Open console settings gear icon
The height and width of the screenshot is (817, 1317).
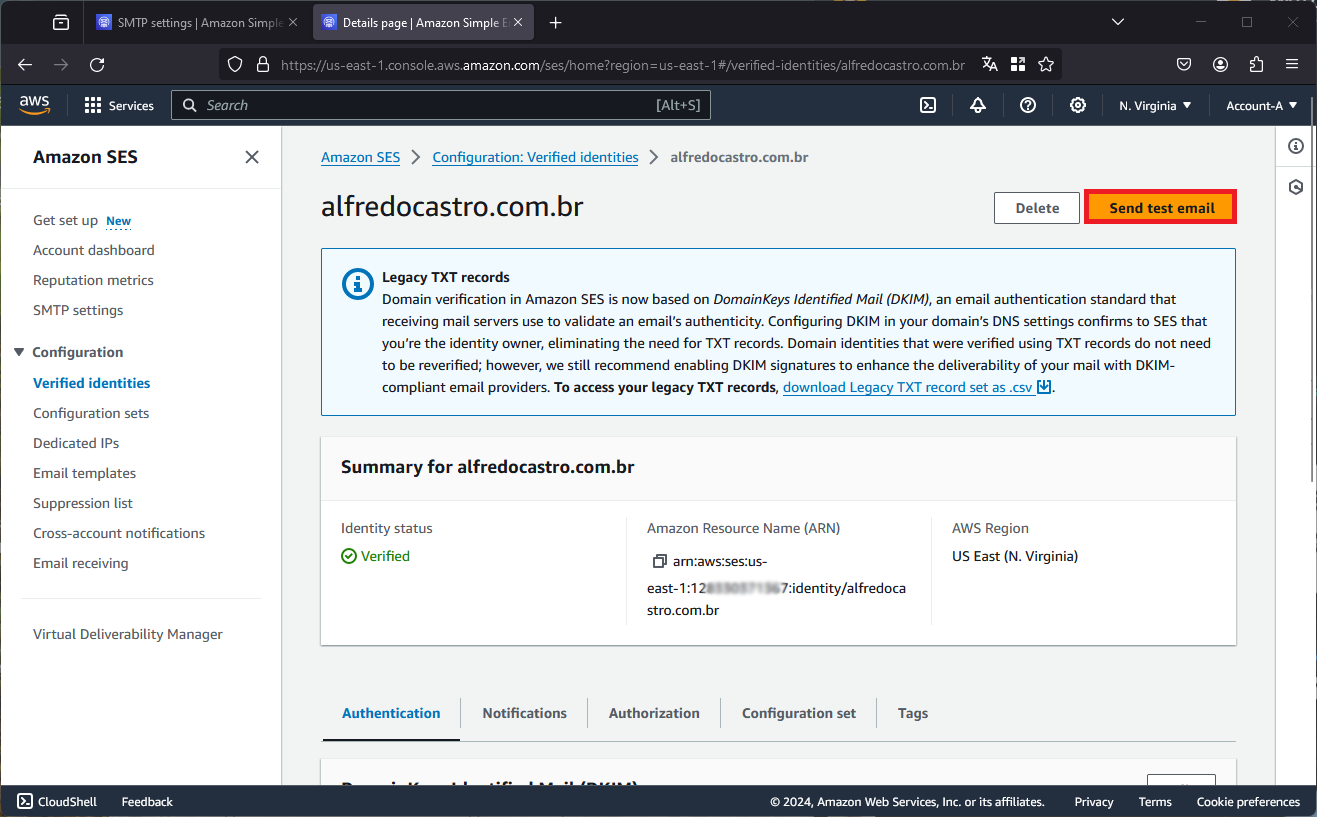pyautogui.click(x=1078, y=105)
